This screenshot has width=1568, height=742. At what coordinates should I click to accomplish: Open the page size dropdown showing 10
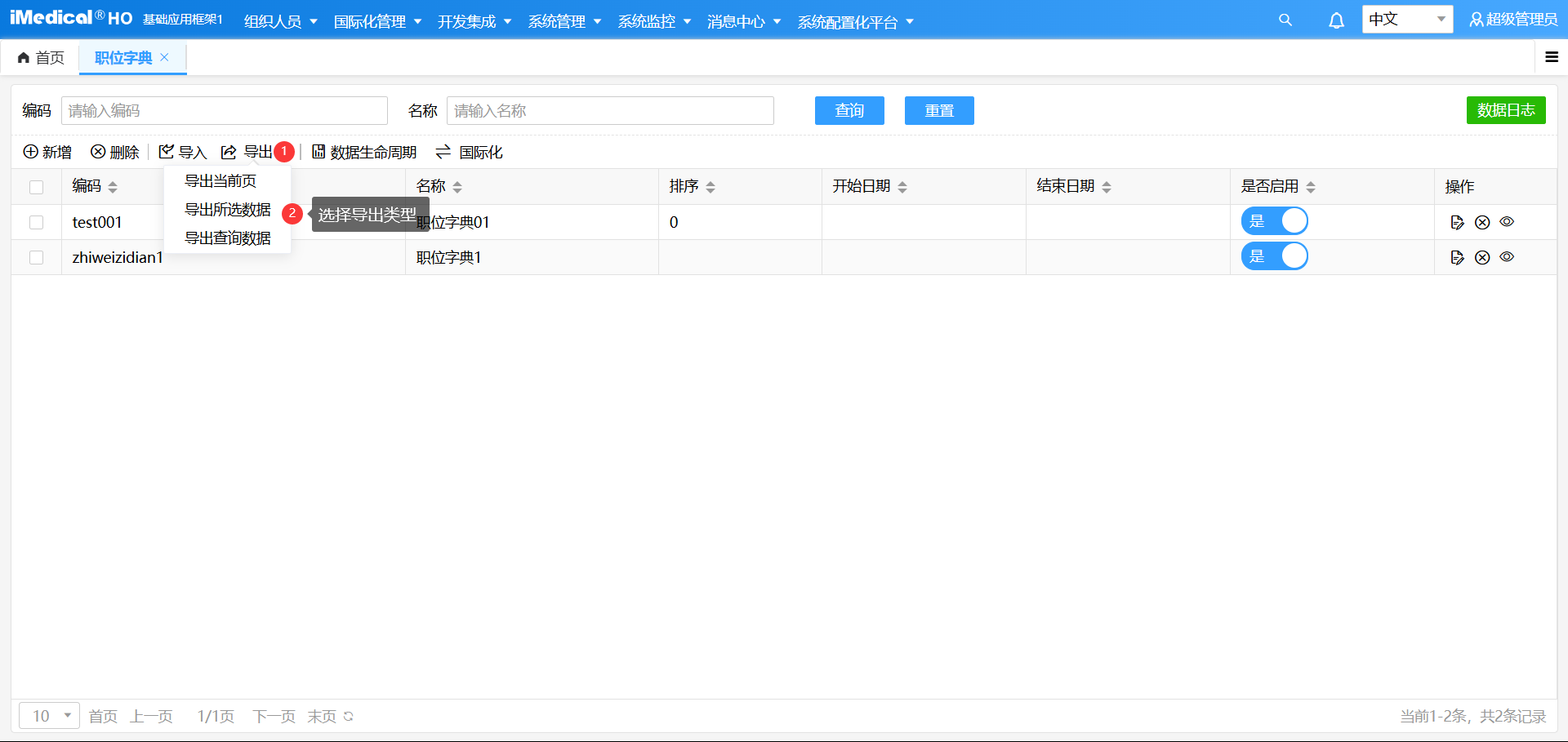pyautogui.click(x=48, y=716)
